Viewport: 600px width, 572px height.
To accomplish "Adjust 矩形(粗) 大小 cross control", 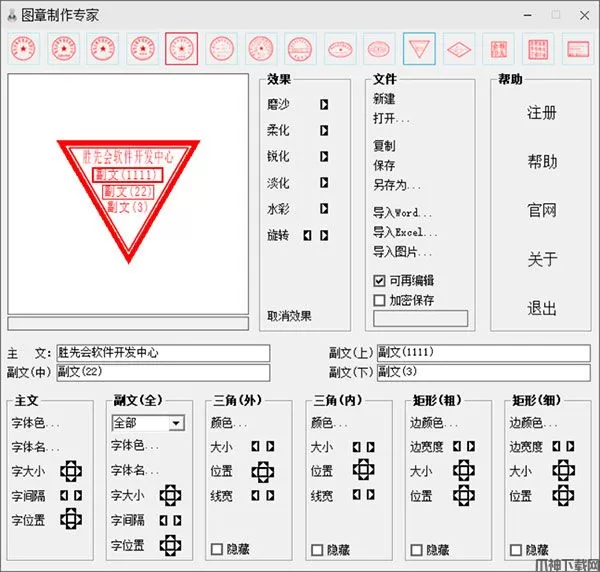I will [463, 470].
